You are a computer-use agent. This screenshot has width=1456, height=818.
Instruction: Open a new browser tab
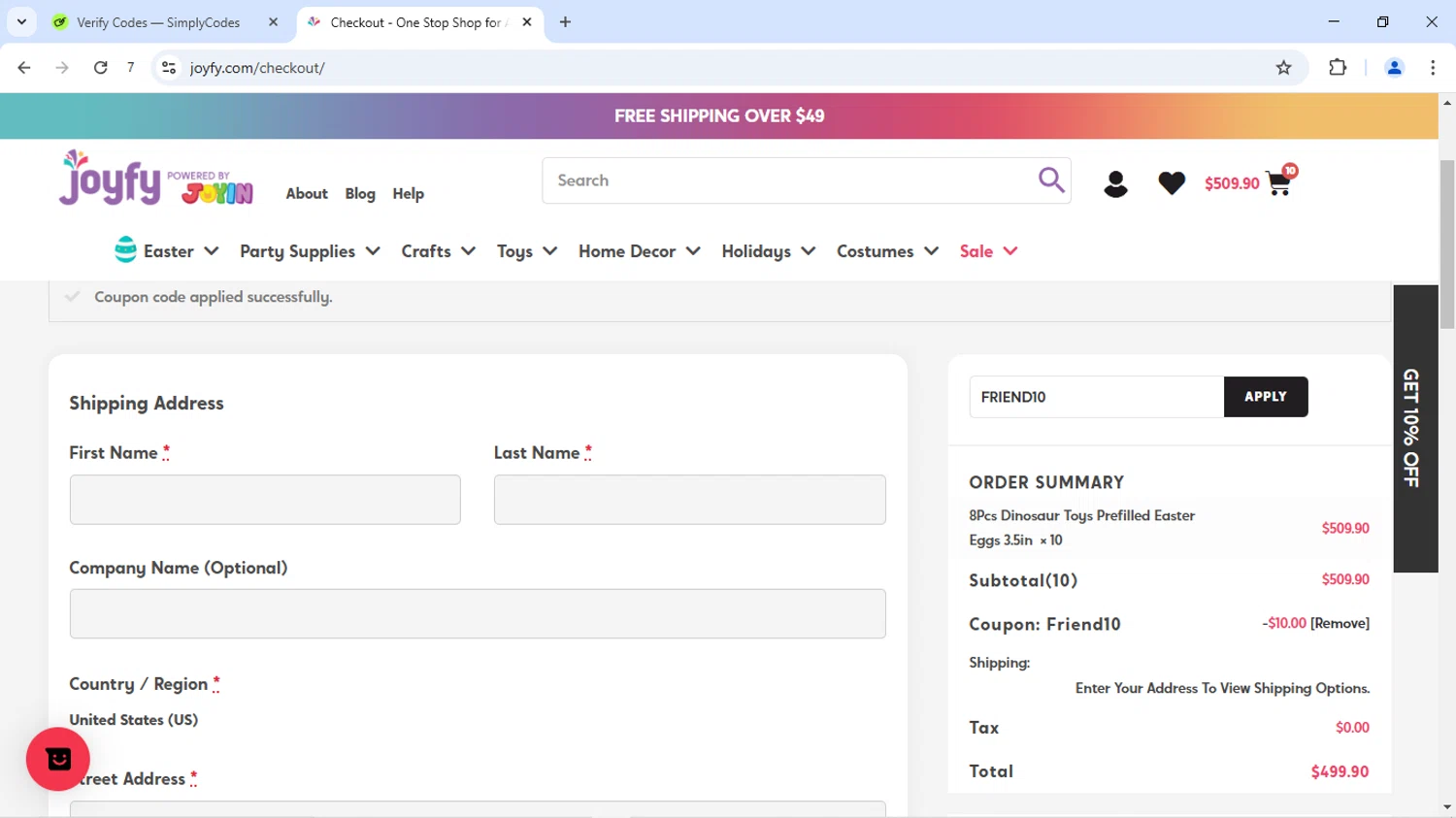click(565, 22)
